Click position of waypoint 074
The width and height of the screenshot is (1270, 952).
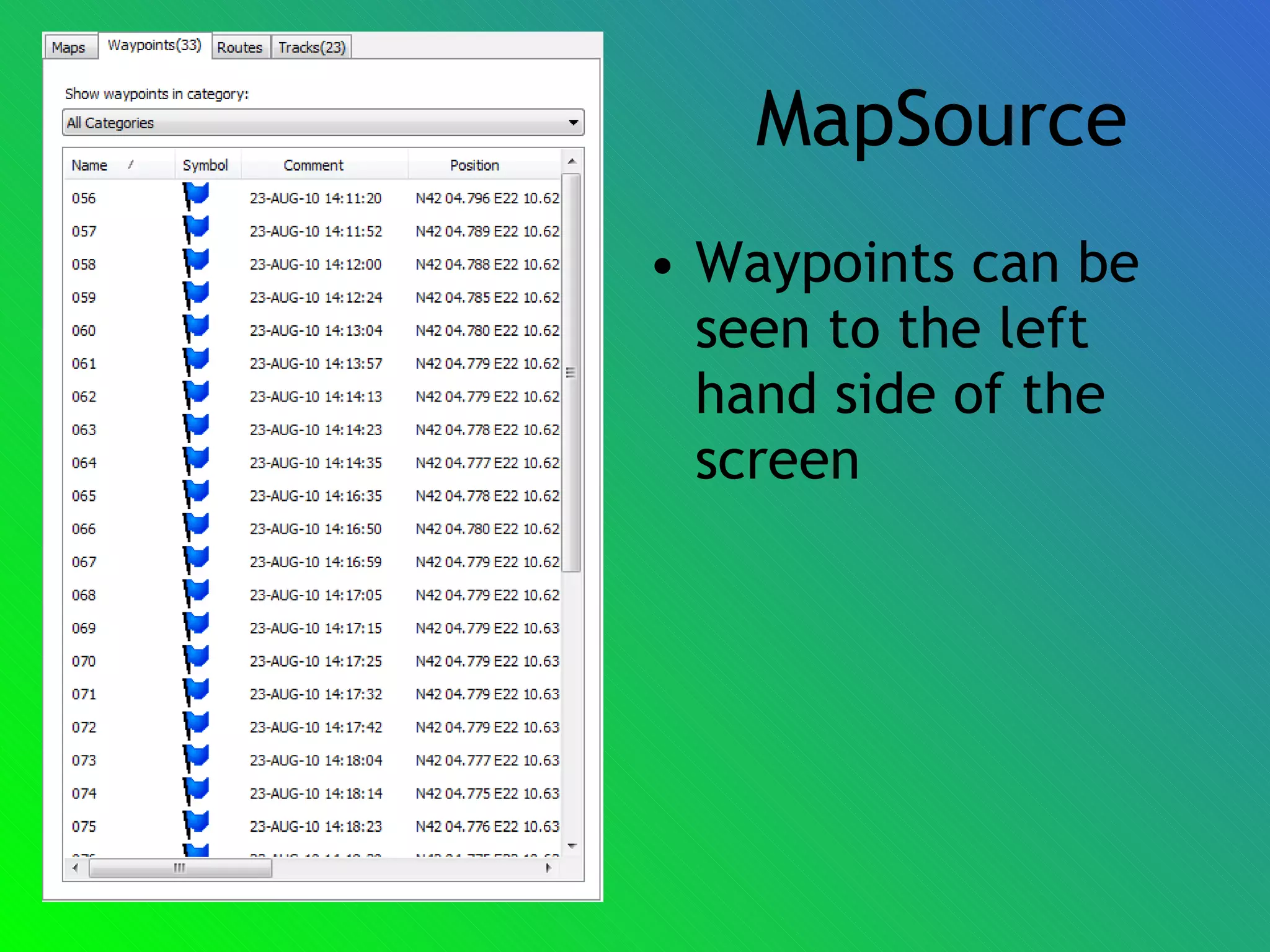[487, 793]
